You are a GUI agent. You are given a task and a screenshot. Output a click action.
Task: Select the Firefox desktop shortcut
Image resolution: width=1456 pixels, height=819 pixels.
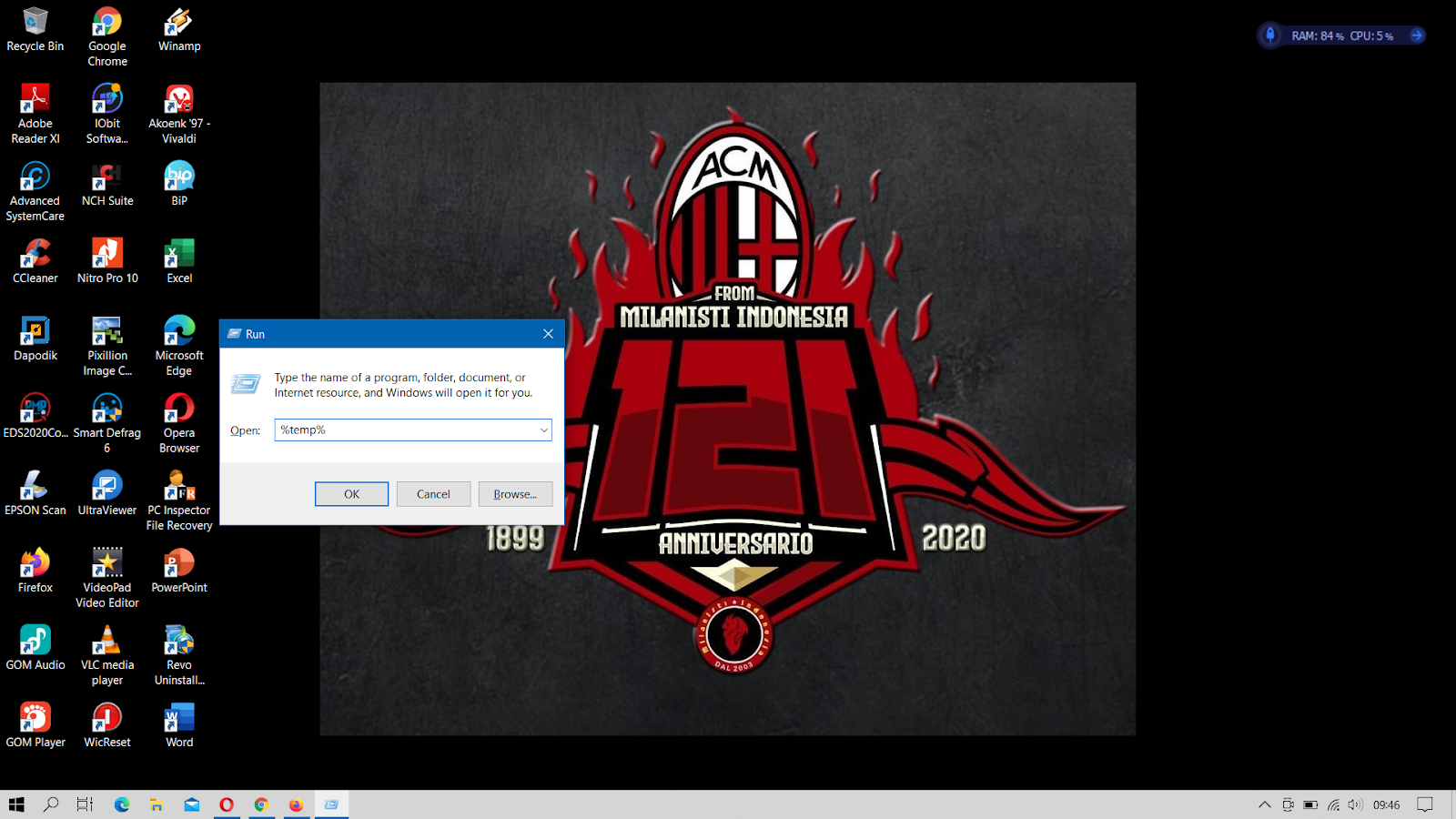35,571
